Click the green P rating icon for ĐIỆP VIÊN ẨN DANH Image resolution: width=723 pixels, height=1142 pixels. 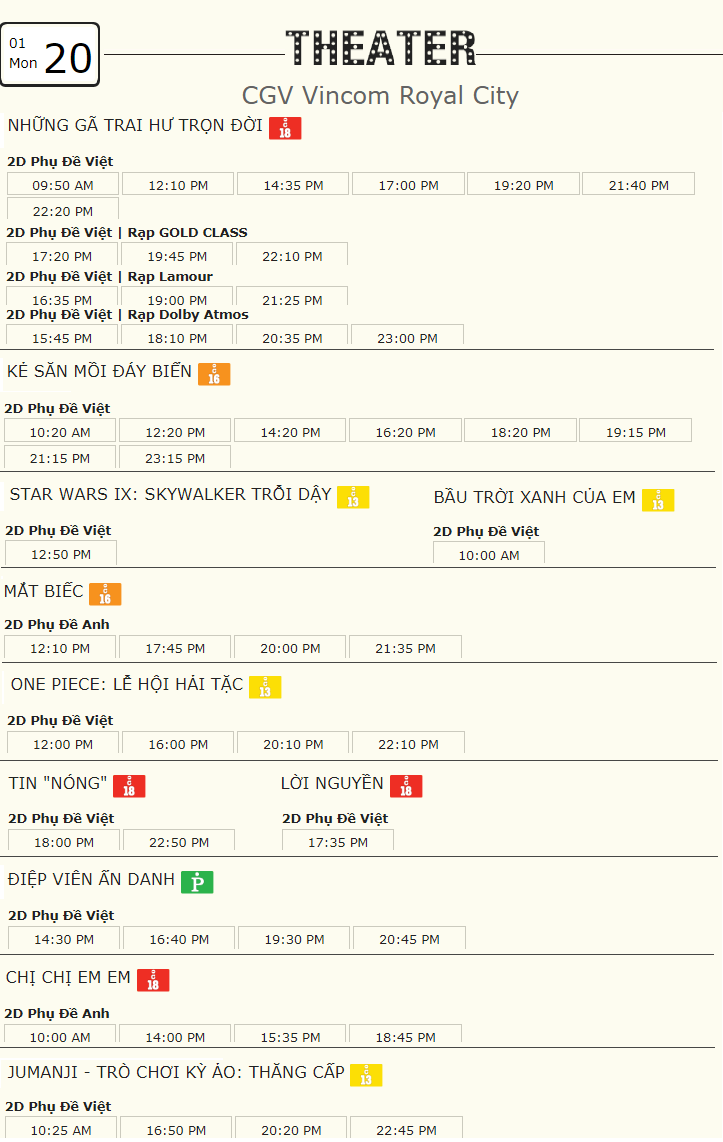click(x=197, y=882)
